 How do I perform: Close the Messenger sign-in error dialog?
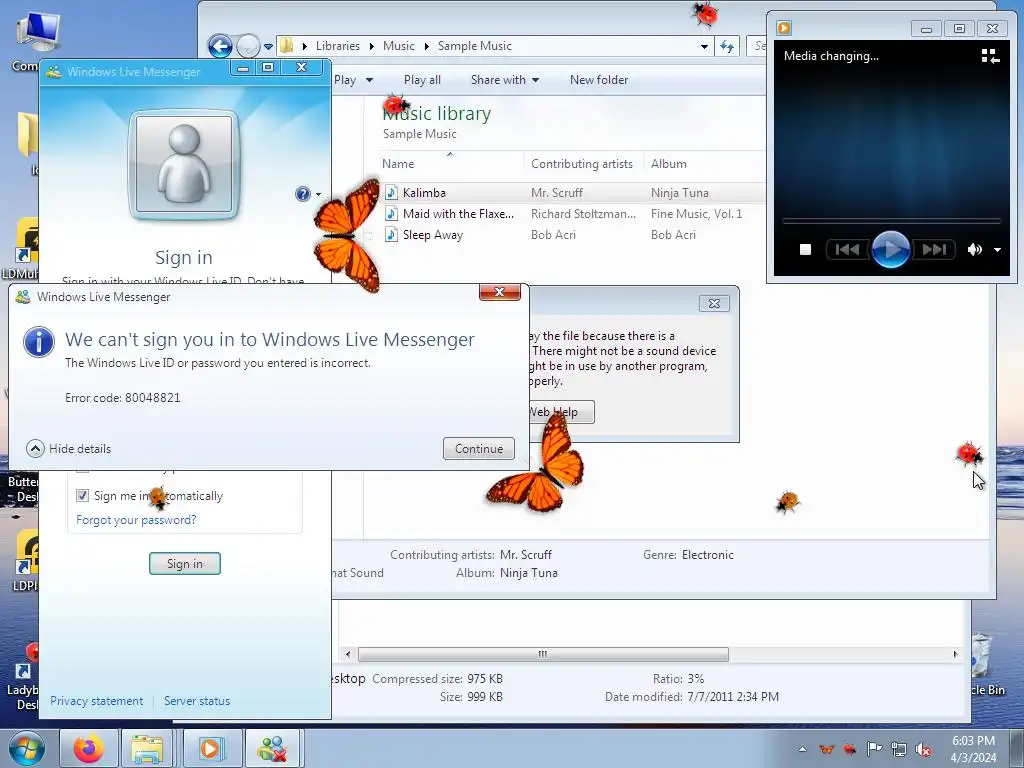pyautogui.click(x=500, y=292)
